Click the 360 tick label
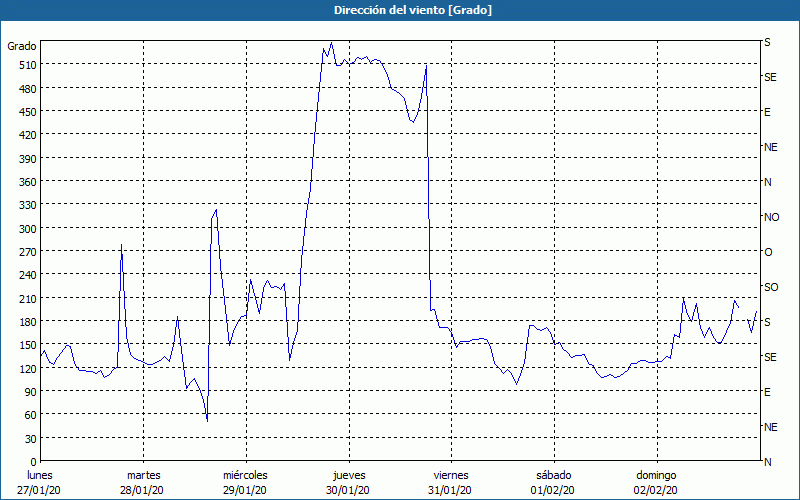 [27, 182]
